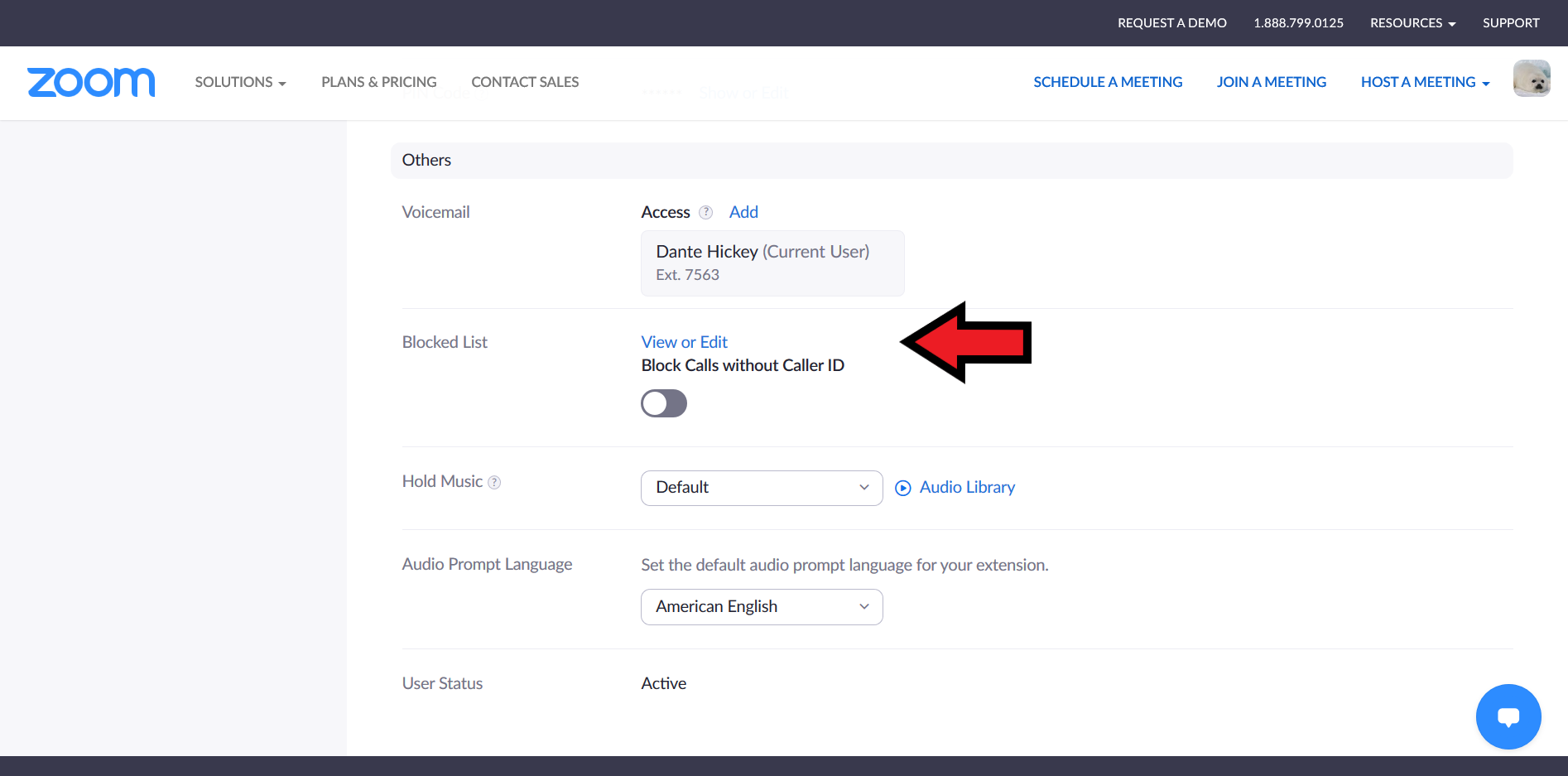Go to Plans & Pricing
Screen dimensions: 1568x776
(x=378, y=82)
